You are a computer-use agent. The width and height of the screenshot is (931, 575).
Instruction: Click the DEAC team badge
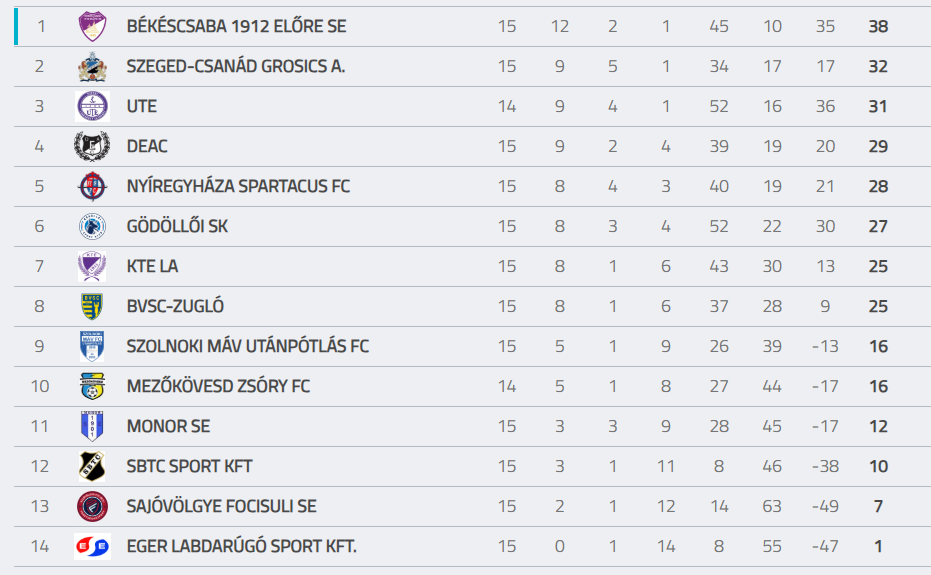click(92, 146)
